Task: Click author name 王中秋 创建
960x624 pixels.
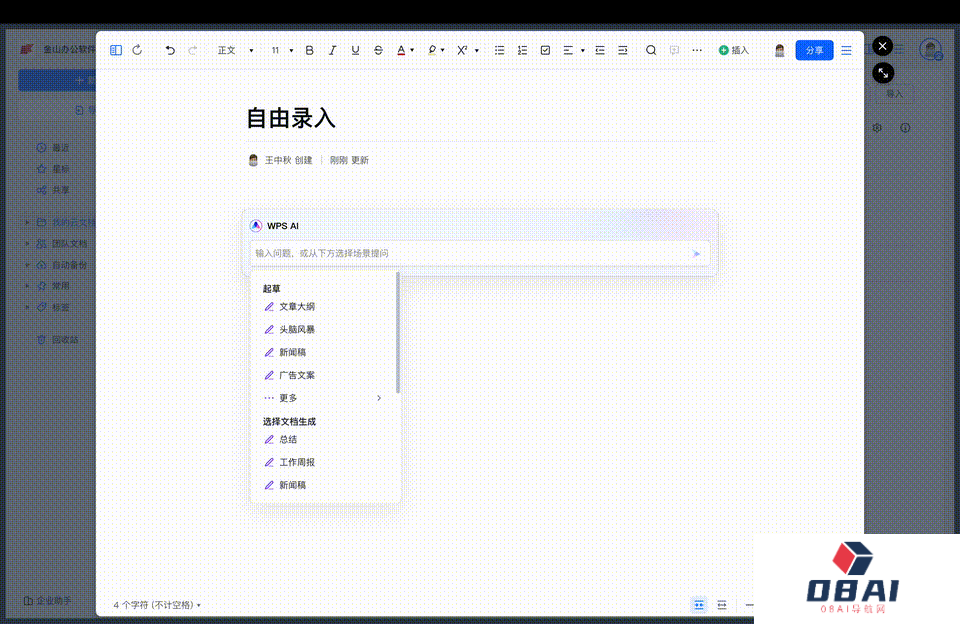Action: pyautogui.click(x=288, y=160)
